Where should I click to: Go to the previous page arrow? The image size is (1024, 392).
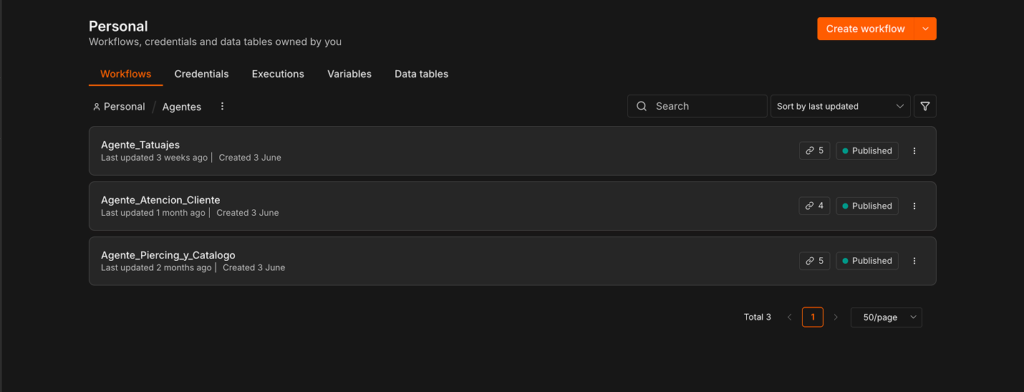pyautogui.click(x=789, y=317)
